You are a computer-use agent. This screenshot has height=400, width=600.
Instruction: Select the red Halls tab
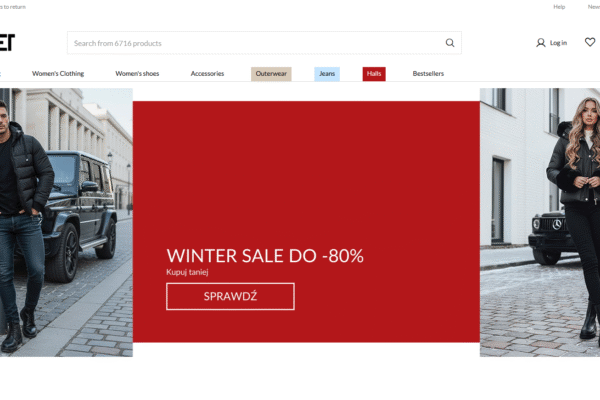pyautogui.click(x=374, y=74)
